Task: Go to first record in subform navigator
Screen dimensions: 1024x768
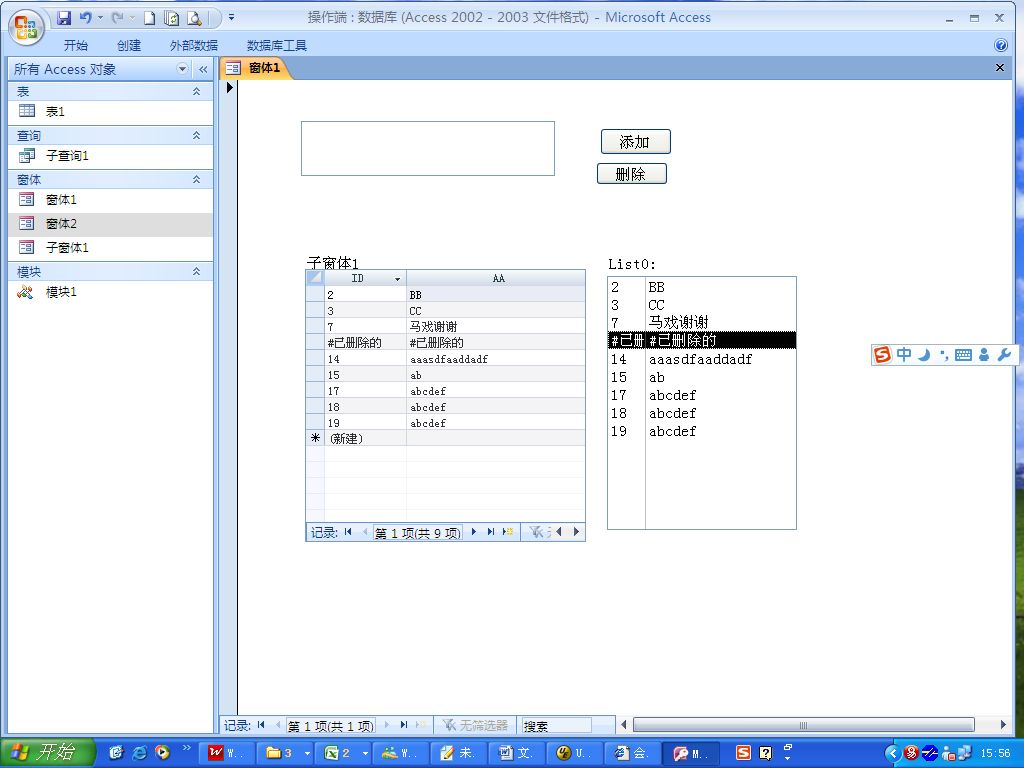Action: [348, 532]
